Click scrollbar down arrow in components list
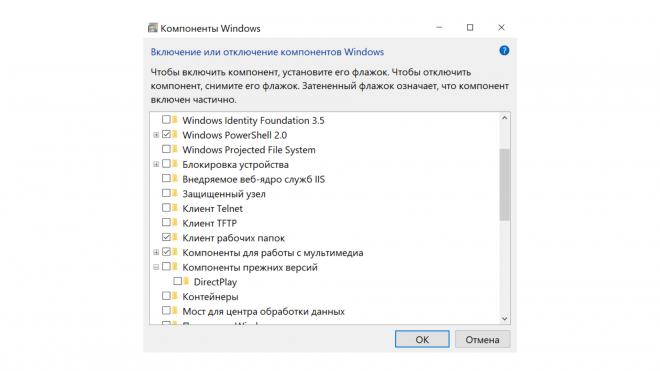The width and height of the screenshot is (660, 371). [x=505, y=319]
